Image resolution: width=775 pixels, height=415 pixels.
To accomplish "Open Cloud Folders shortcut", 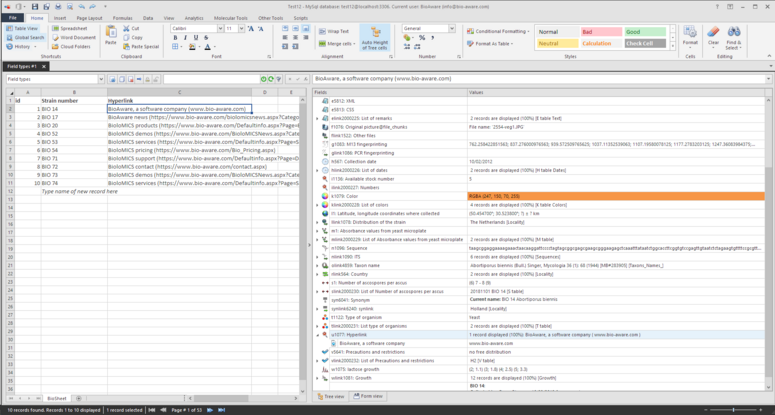I will [71, 46].
